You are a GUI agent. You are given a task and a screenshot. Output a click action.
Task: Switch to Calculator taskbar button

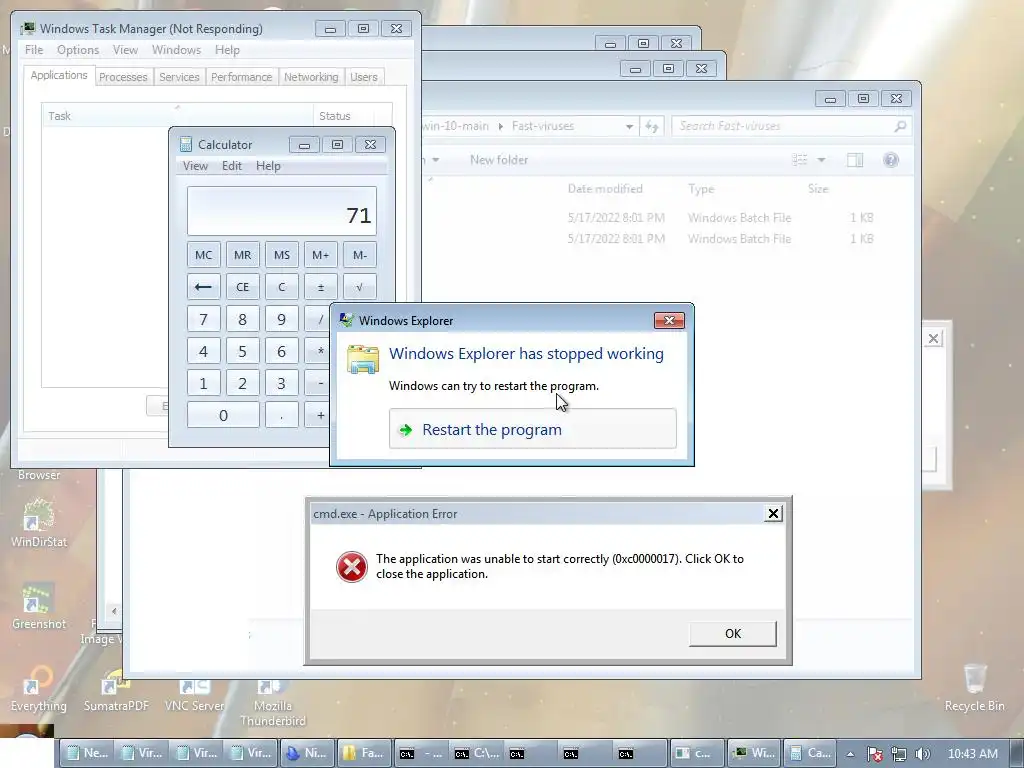point(810,753)
